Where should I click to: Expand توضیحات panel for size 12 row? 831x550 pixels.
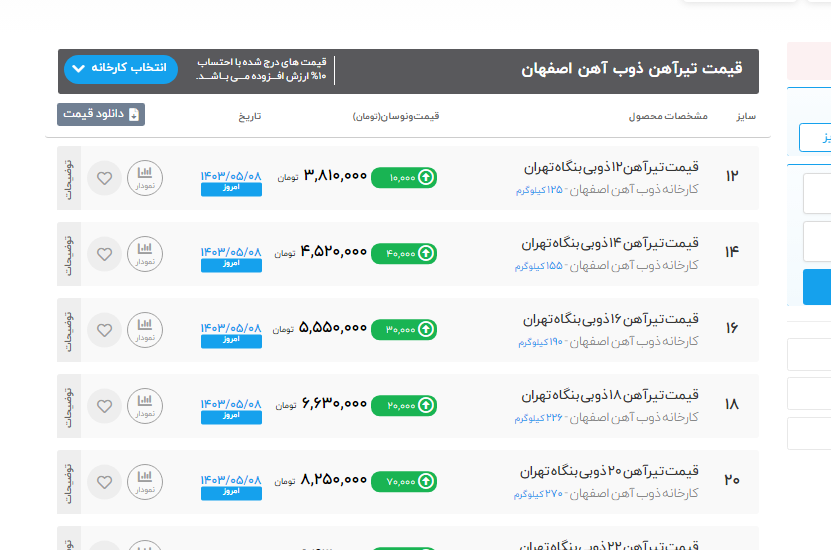(68, 179)
